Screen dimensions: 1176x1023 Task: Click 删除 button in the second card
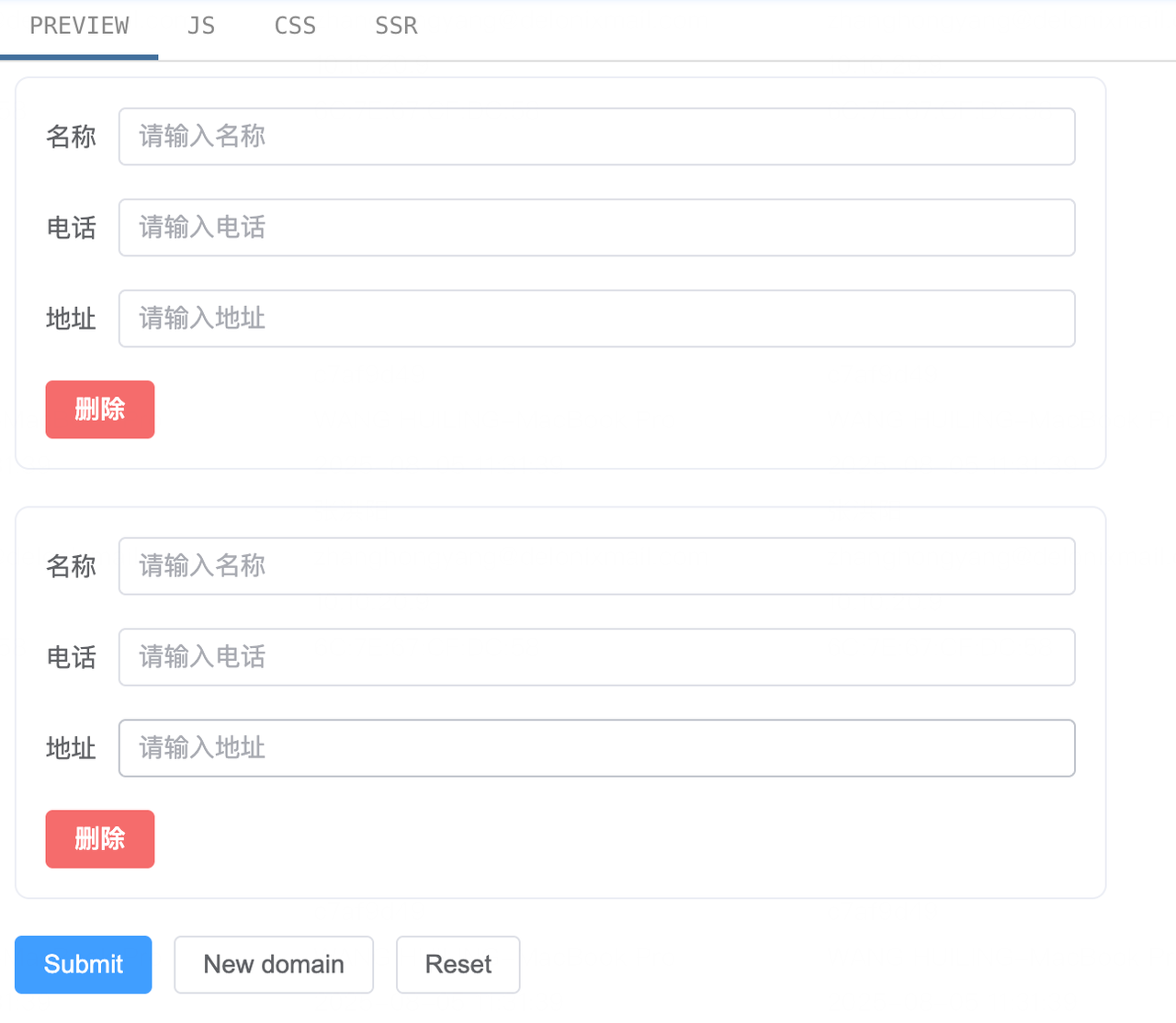click(x=100, y=839)
